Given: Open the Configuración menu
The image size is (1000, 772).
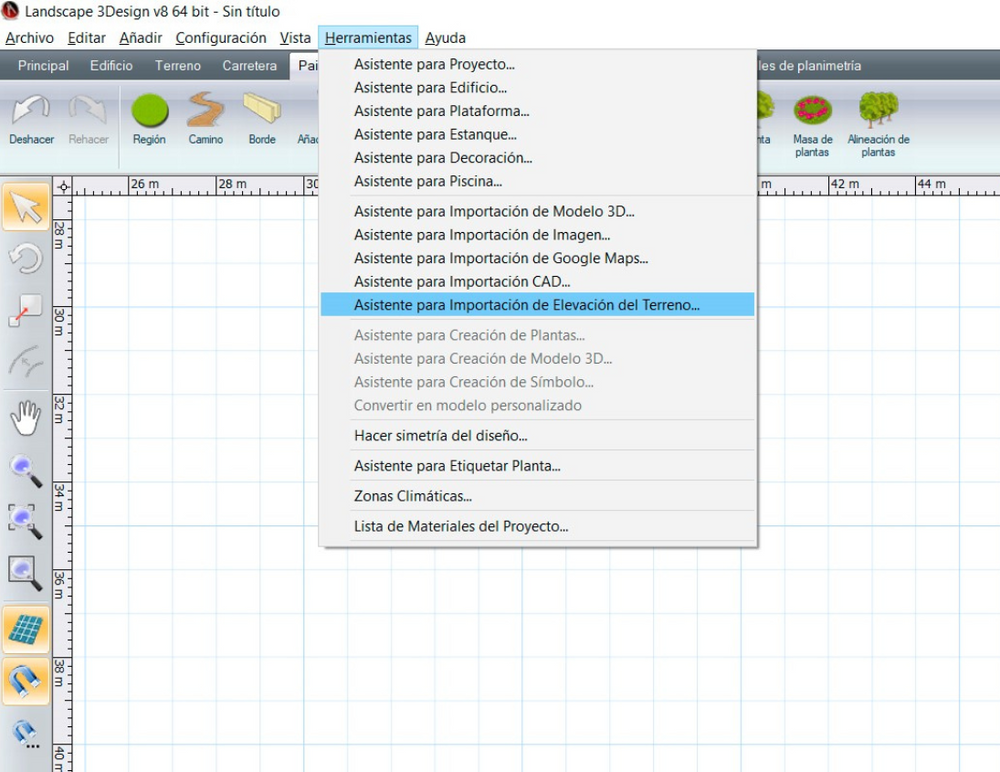Looking at the screenshot, I should (x=221, y=38).
